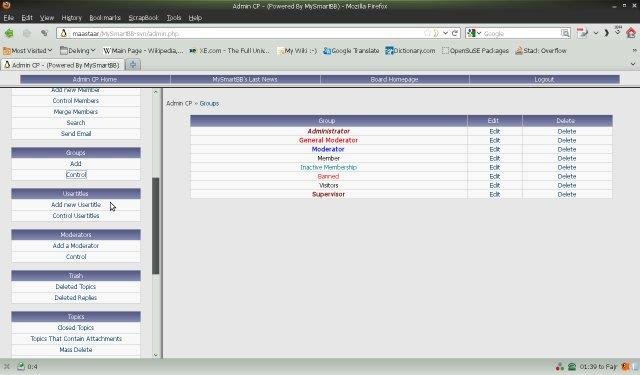The image size is (640, 375).
Task: Open the Help menu
Action: click(195, 18)
